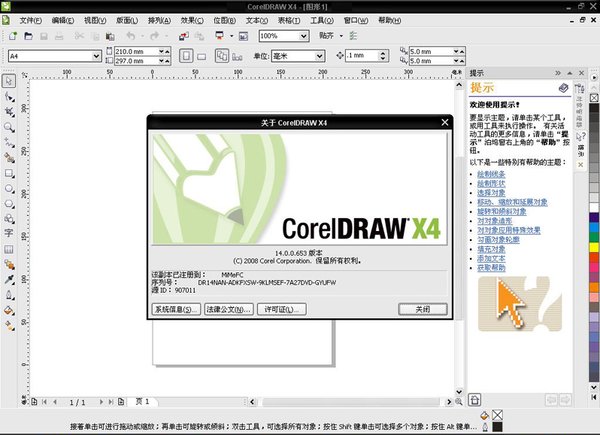
Task: Open the 编辑(E) menu
Action: (62, 20)
